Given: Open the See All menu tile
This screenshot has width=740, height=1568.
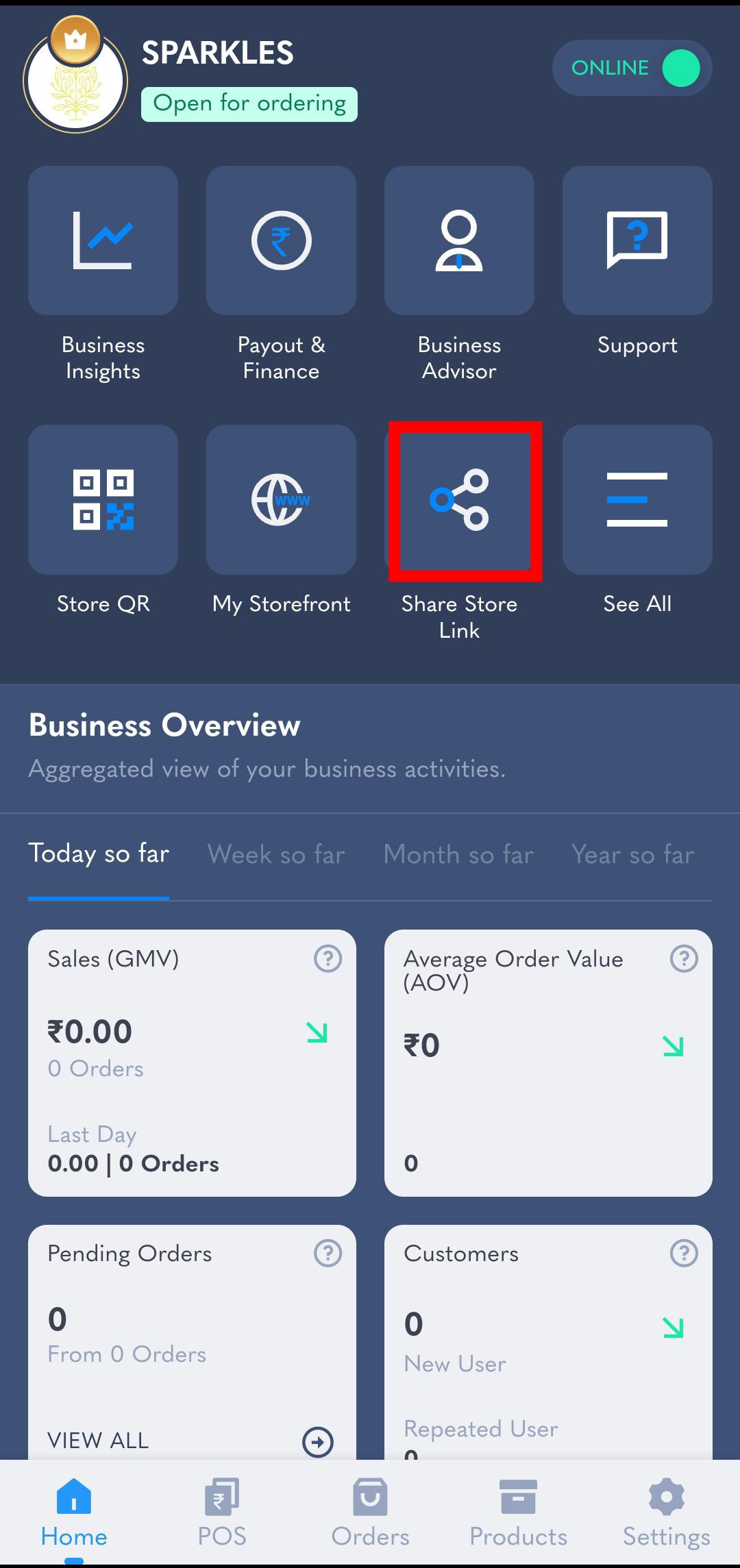Looking at the screenshot, I should pyautogui.click(x=637, y=499).
